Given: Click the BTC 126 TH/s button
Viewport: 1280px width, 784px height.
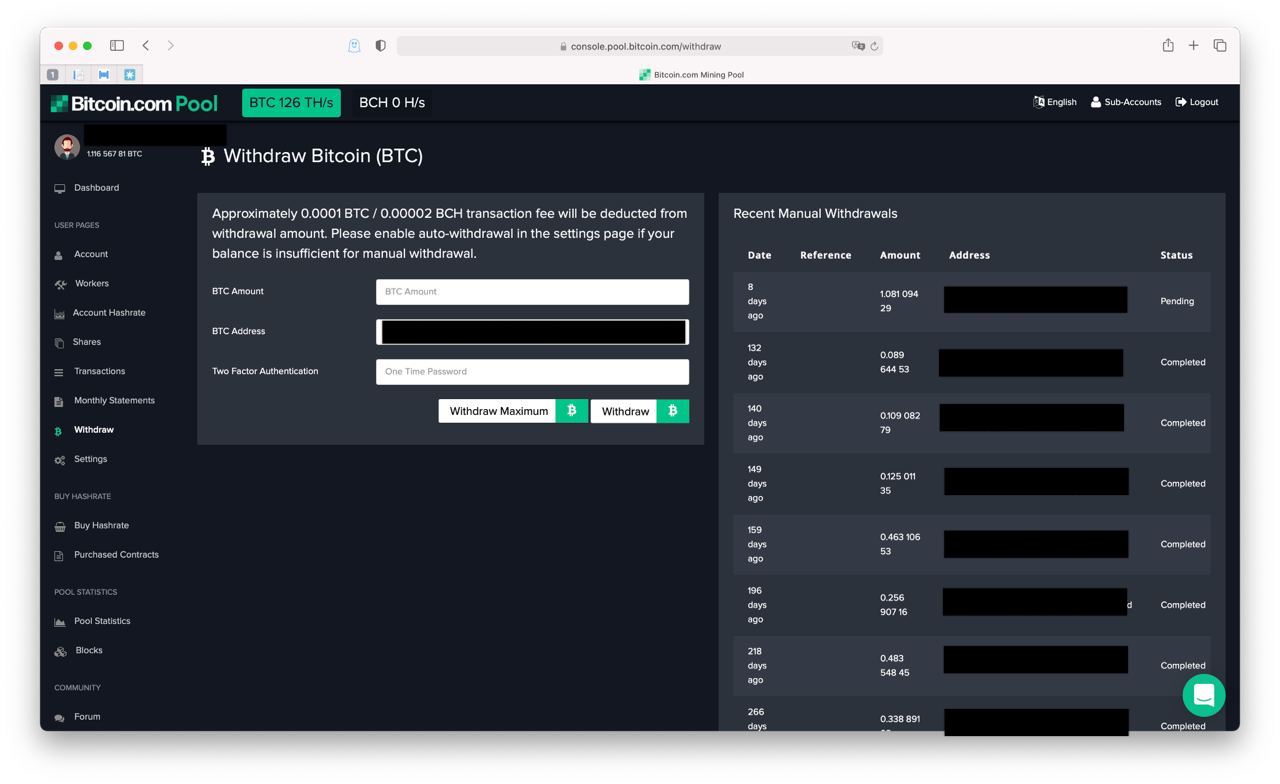Looking at the screenshot, I should 291,103.
